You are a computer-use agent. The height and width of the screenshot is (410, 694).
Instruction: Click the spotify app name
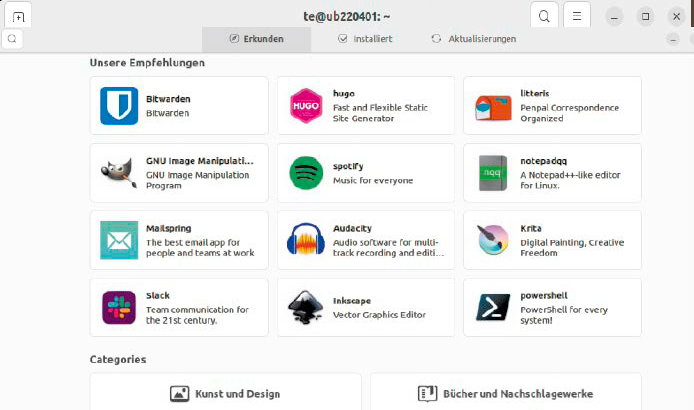tap(348, 166)
